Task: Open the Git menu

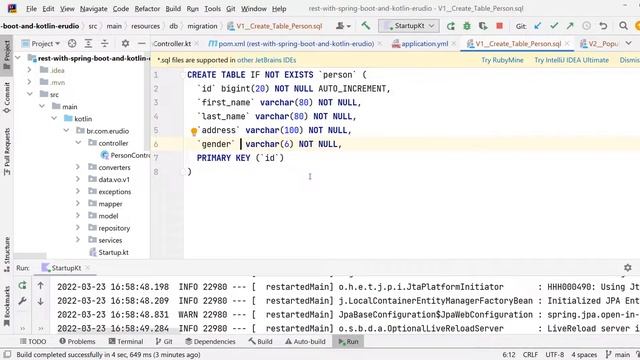Action: pos(231,9)
